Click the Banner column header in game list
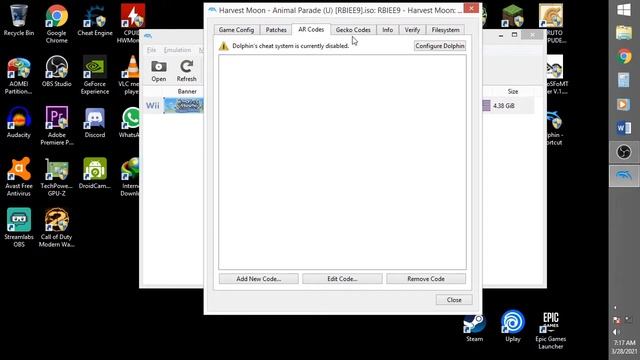The height and width of the screenshot is (360, 640). point(187,91)
